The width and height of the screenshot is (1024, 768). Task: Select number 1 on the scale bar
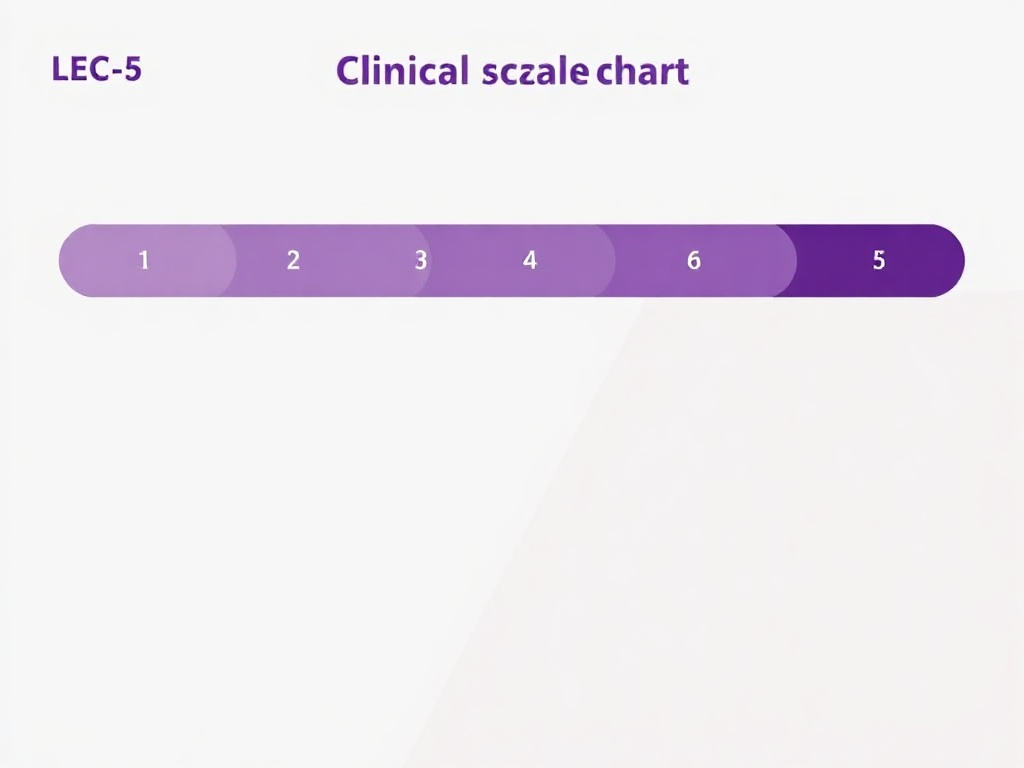144,260
